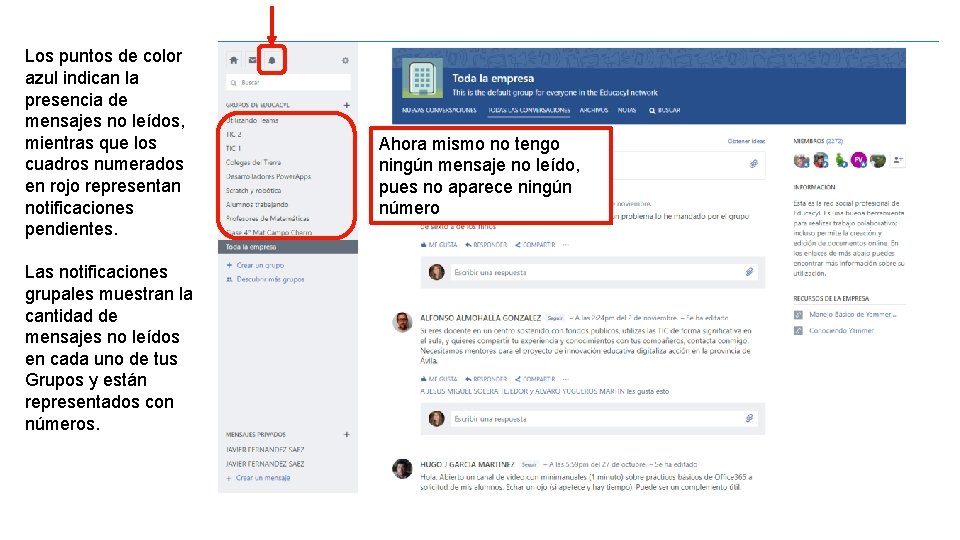Screen dimensions: 960x540
Task: Click the HUGO J GARCIA MARTINEZ name link
Action: tap(467, 465)
